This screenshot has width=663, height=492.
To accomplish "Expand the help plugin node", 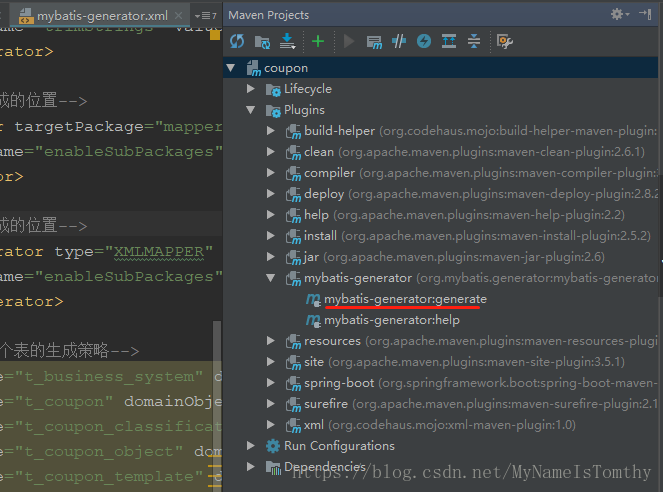I will [x=271, y=214].
